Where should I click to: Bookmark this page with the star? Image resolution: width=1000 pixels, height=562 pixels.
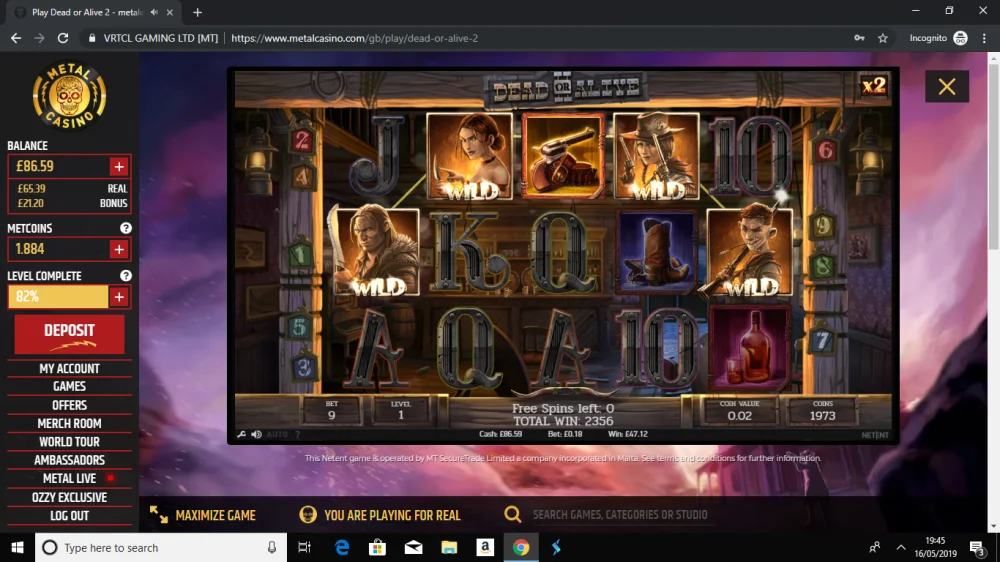pos(883,38)
